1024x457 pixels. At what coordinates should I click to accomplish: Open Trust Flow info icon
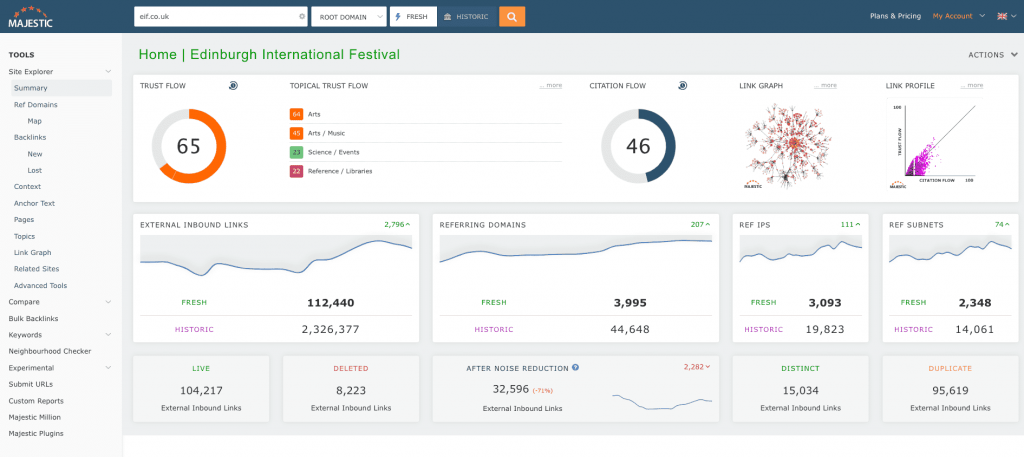coord(233,86)
